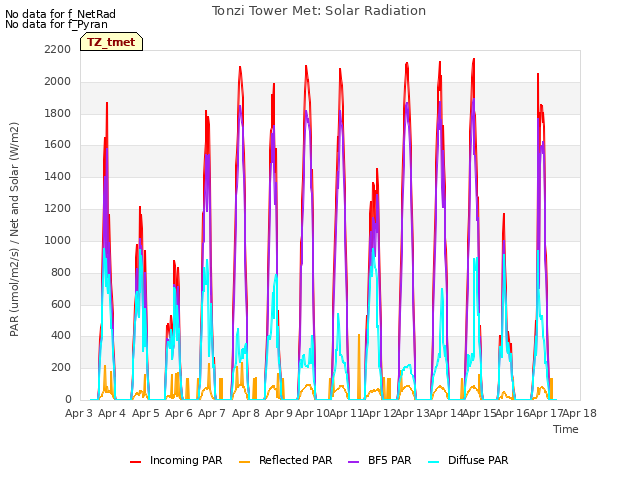
Task: Click the 2200 y-axis tick label
Action: (58, 50)
